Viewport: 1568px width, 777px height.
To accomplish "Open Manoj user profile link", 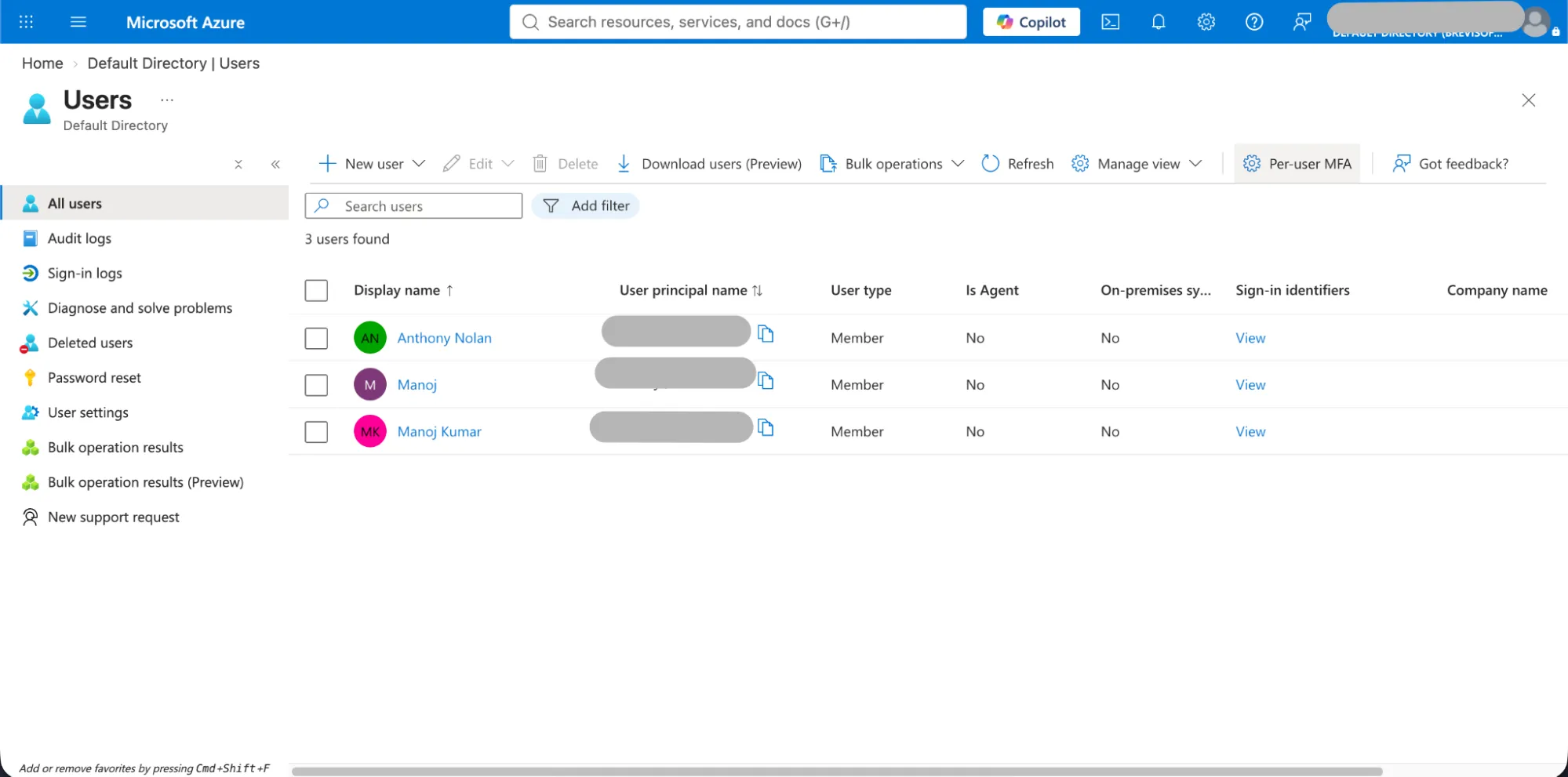I will pyautogui.click(x=417, y=385).
